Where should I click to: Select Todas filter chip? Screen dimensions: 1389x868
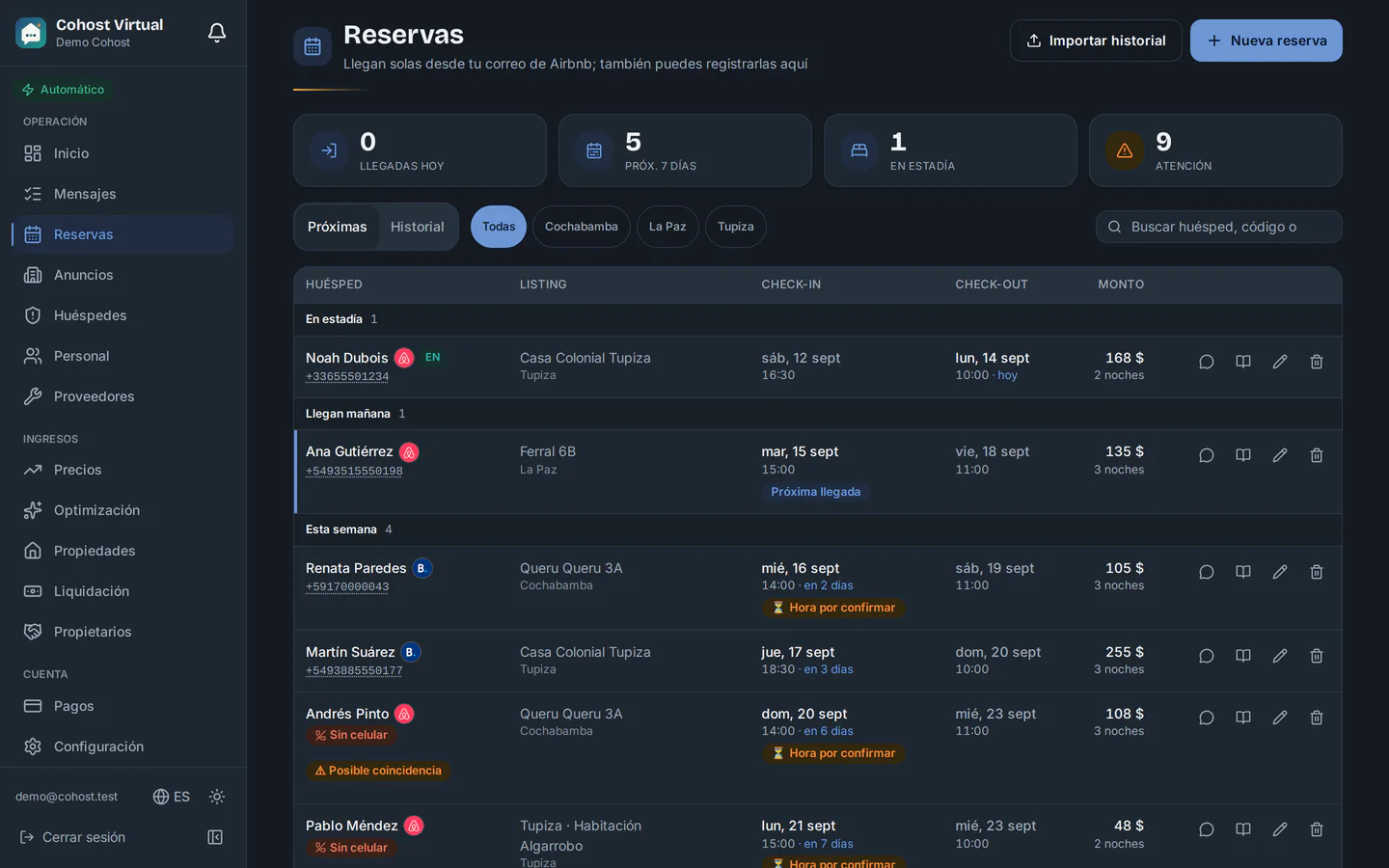coord(499,227)
